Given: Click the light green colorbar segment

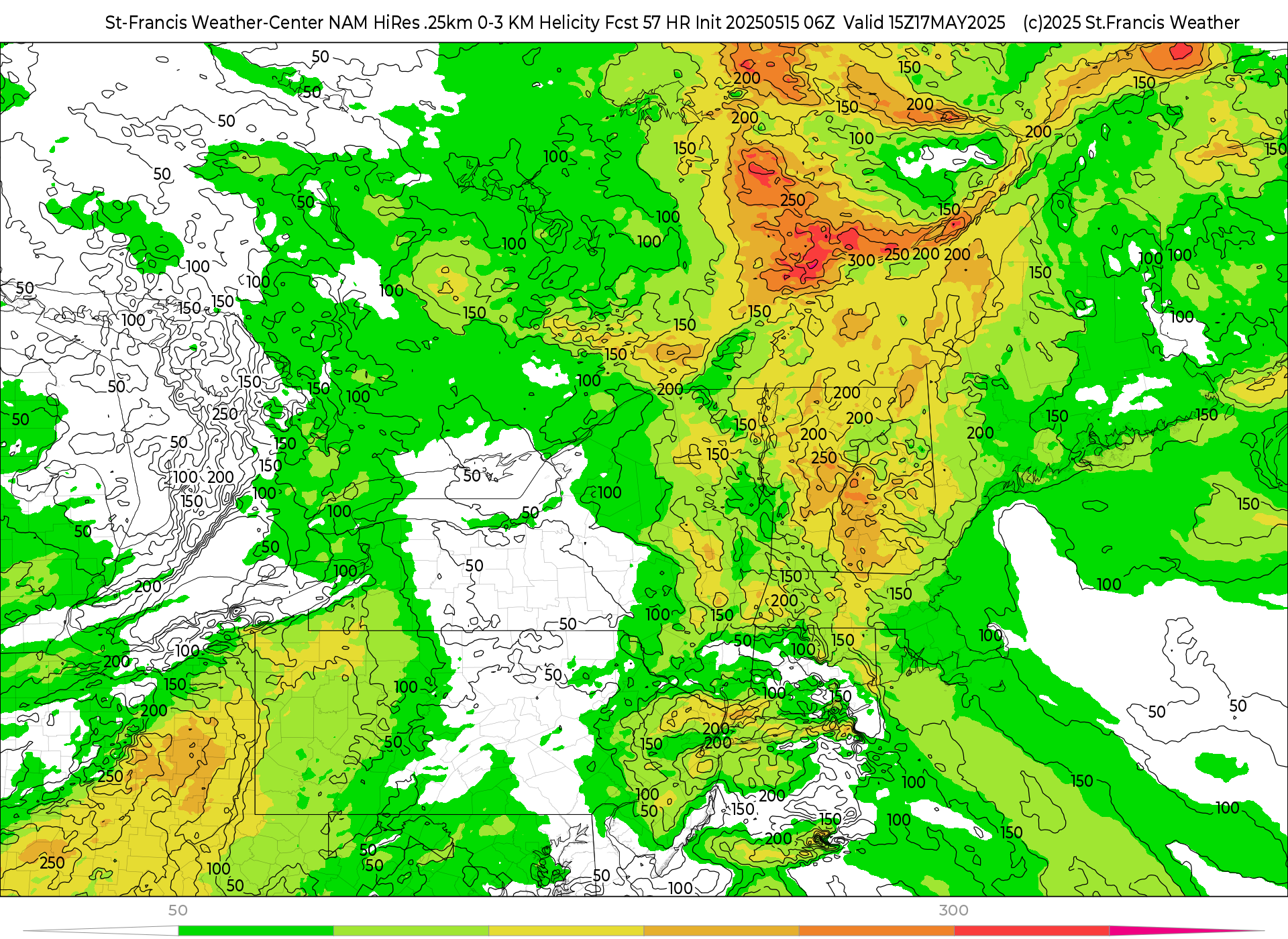Looking at the screenshot, I should click(411, 931).
